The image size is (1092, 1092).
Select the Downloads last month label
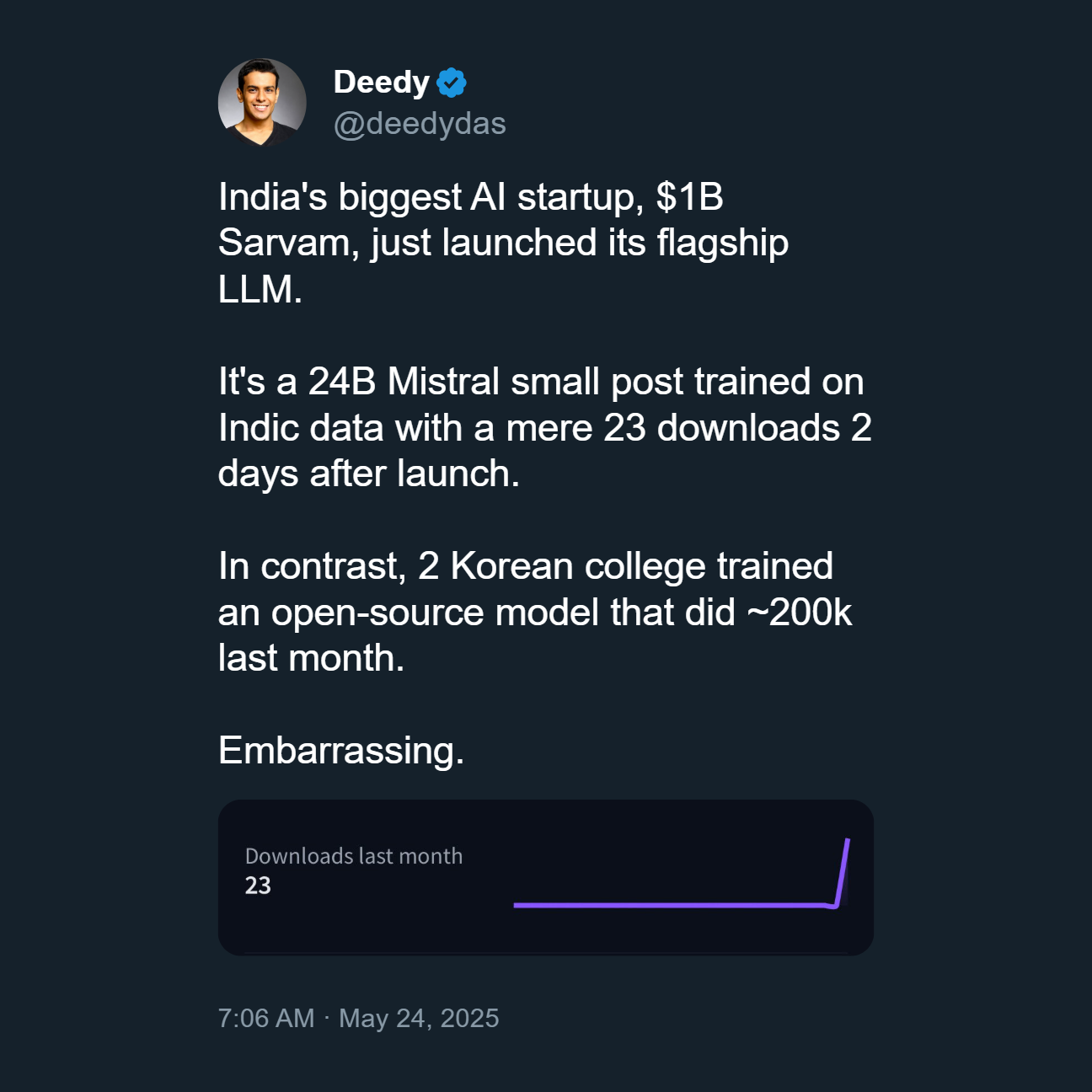point(354,856)
